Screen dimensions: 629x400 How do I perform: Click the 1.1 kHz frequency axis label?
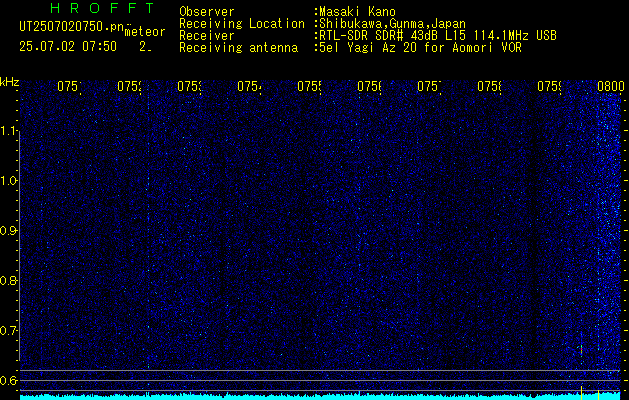click(10, 131)
